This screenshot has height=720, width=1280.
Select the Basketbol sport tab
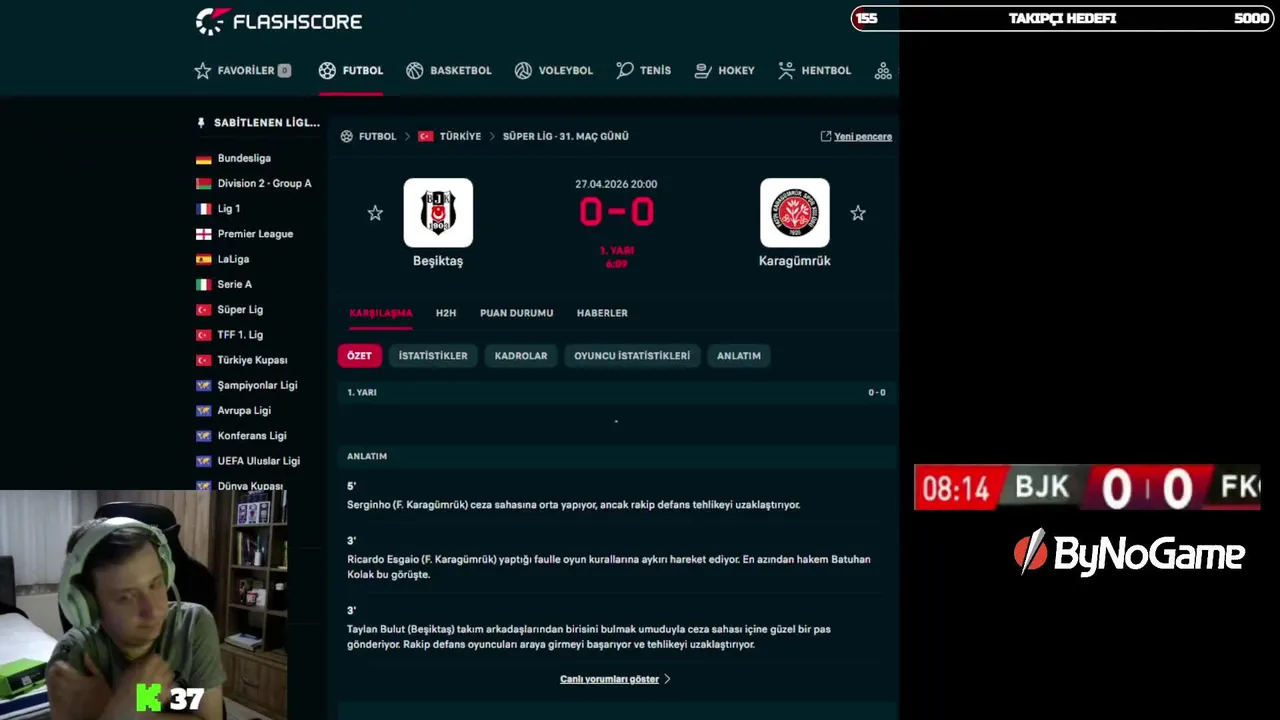pyautogui.click(x=449, y=71)
